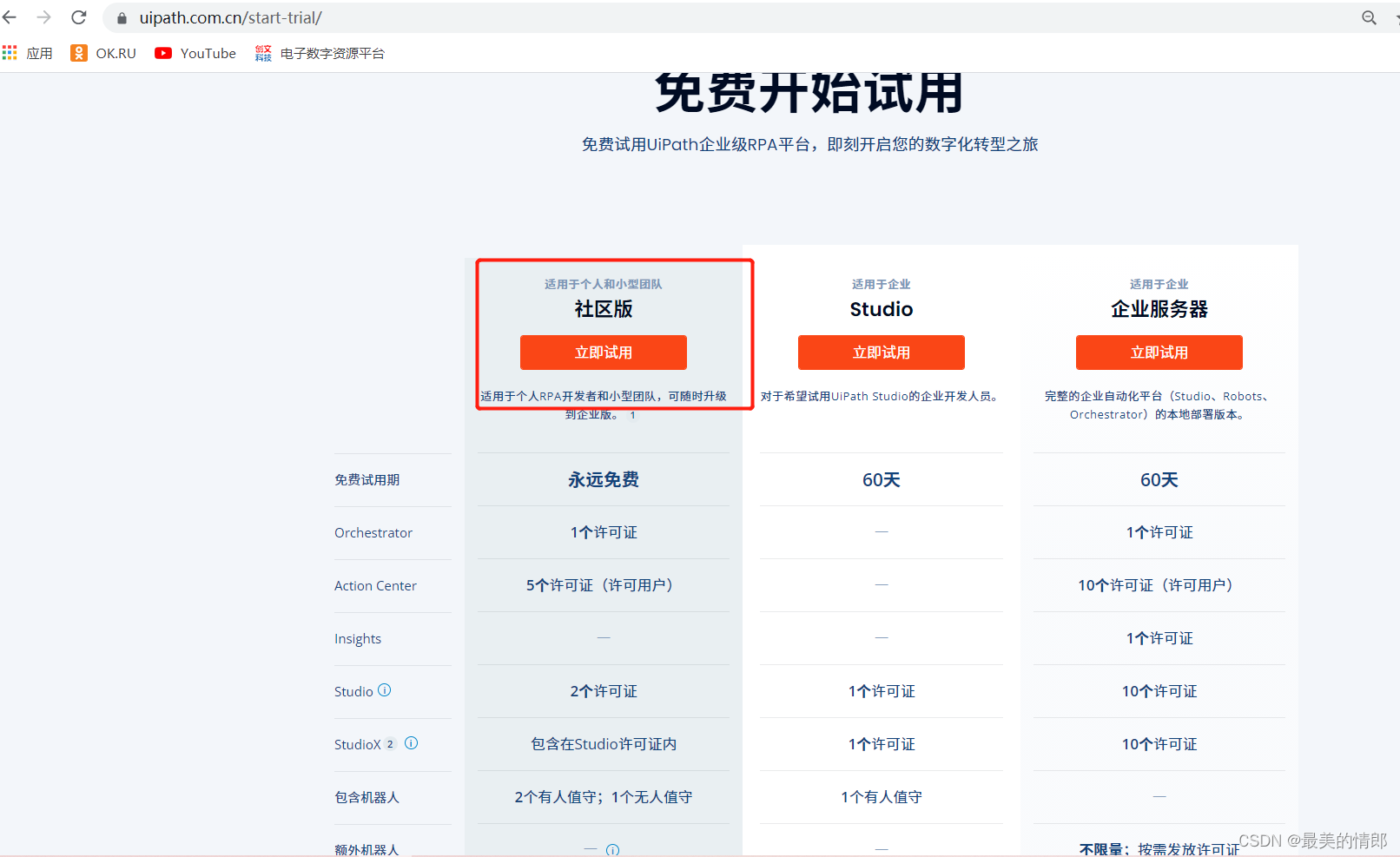Click the Insights row label
This screenshot has width=1400, height=857.
click(358, 639)
